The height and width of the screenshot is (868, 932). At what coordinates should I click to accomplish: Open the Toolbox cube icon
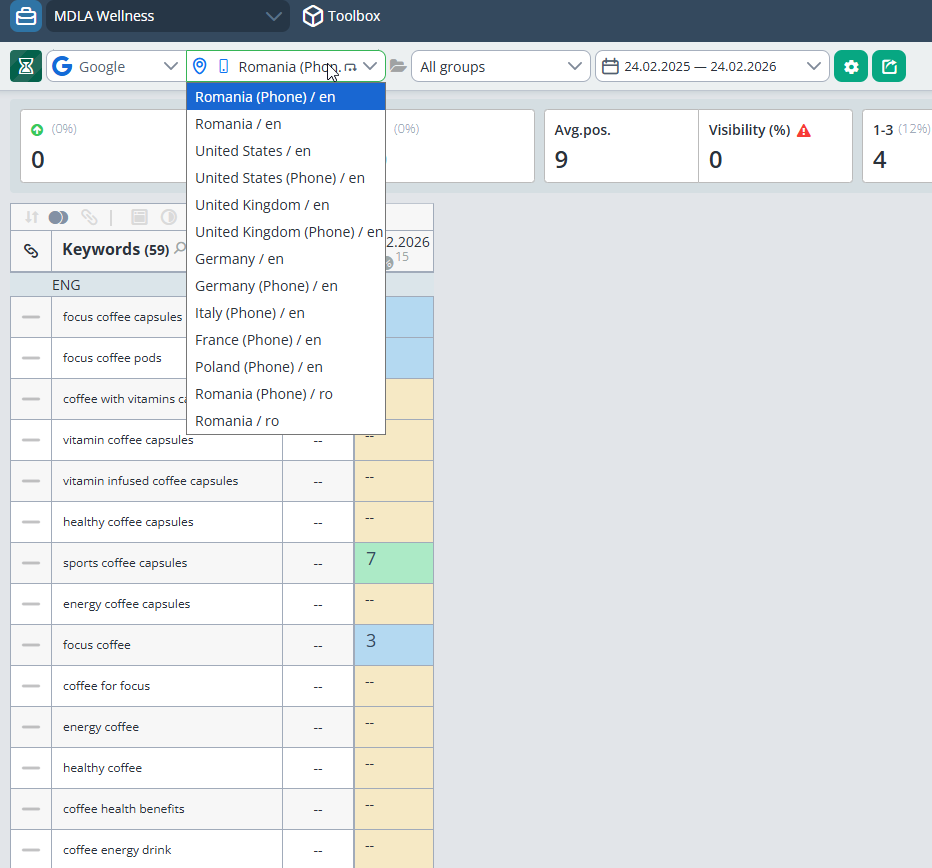click(x=313, y=16)
